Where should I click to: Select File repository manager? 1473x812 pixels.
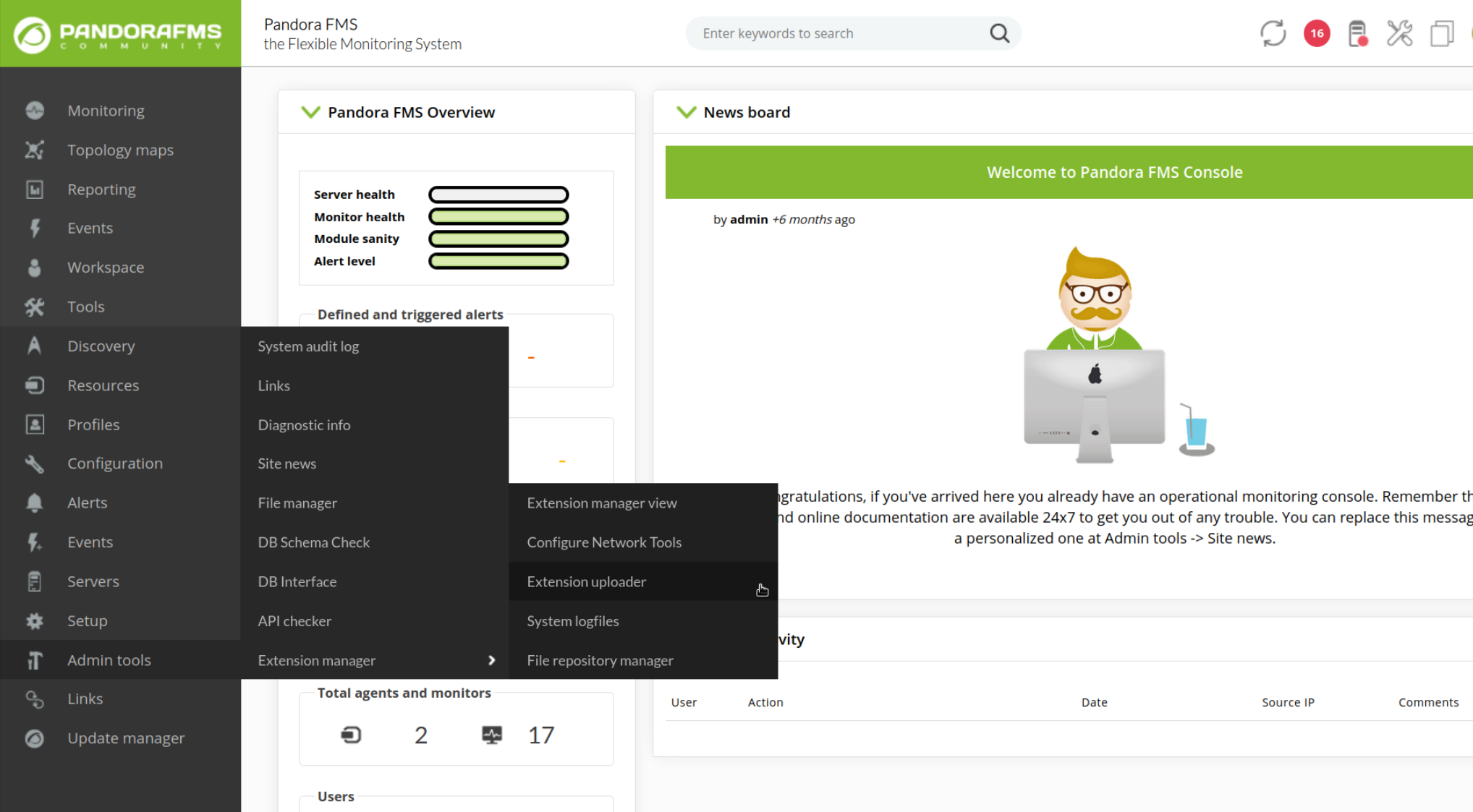click(x=600, y=660)
